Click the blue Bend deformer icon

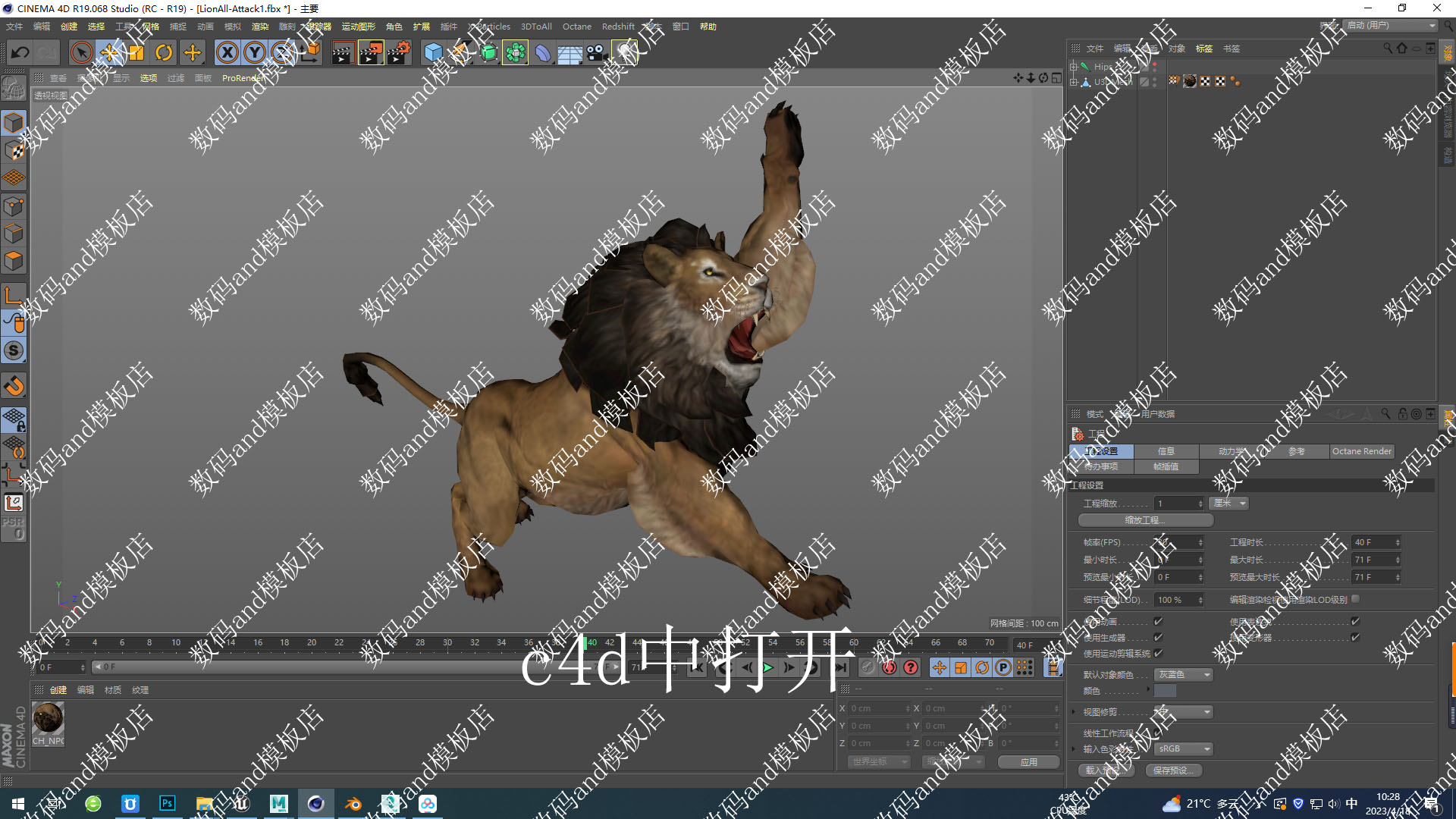pos(543,52)
